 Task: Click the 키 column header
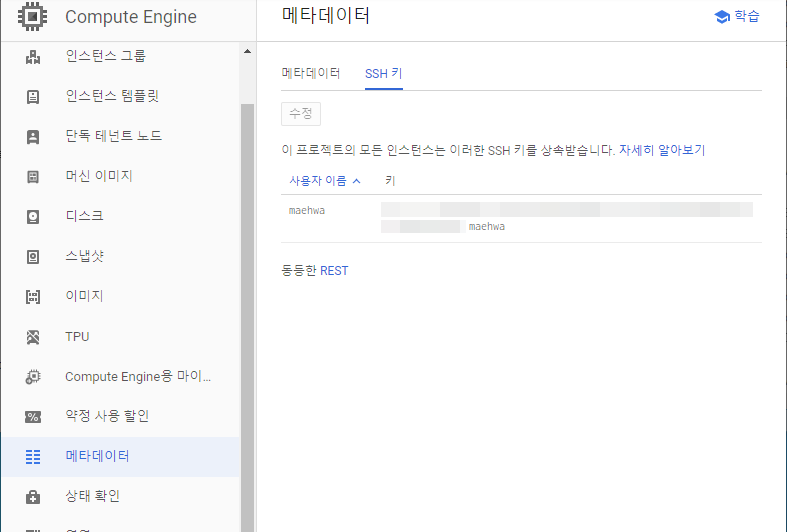point(390,181)
